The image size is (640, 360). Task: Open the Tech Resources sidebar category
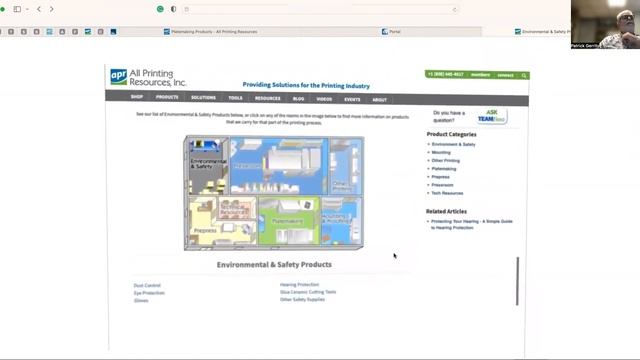(447, 193)
